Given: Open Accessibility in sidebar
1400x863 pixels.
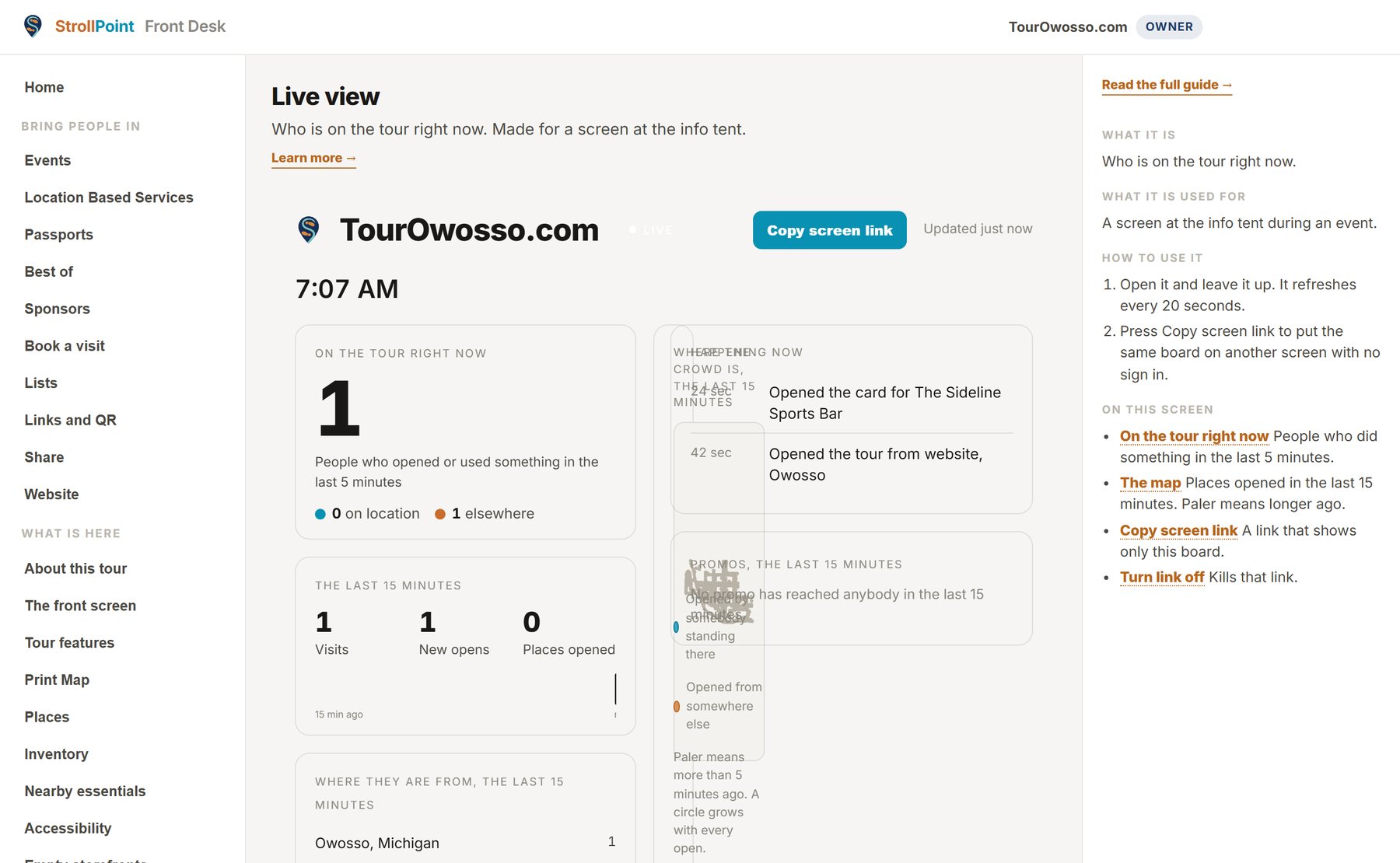Looking at the screenshot, I should point(68,828).
